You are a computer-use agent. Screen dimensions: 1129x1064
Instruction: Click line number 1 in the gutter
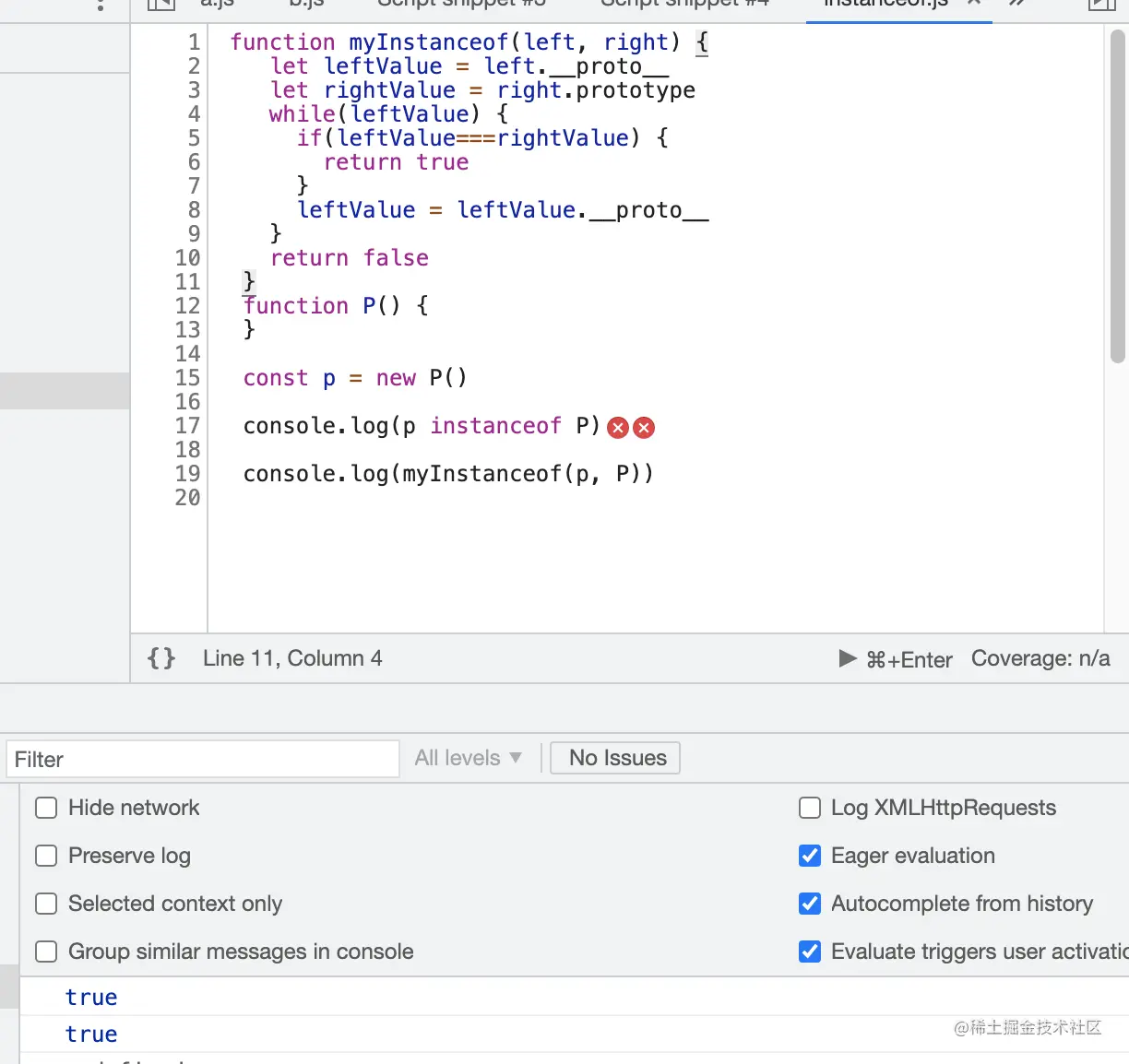194,42
